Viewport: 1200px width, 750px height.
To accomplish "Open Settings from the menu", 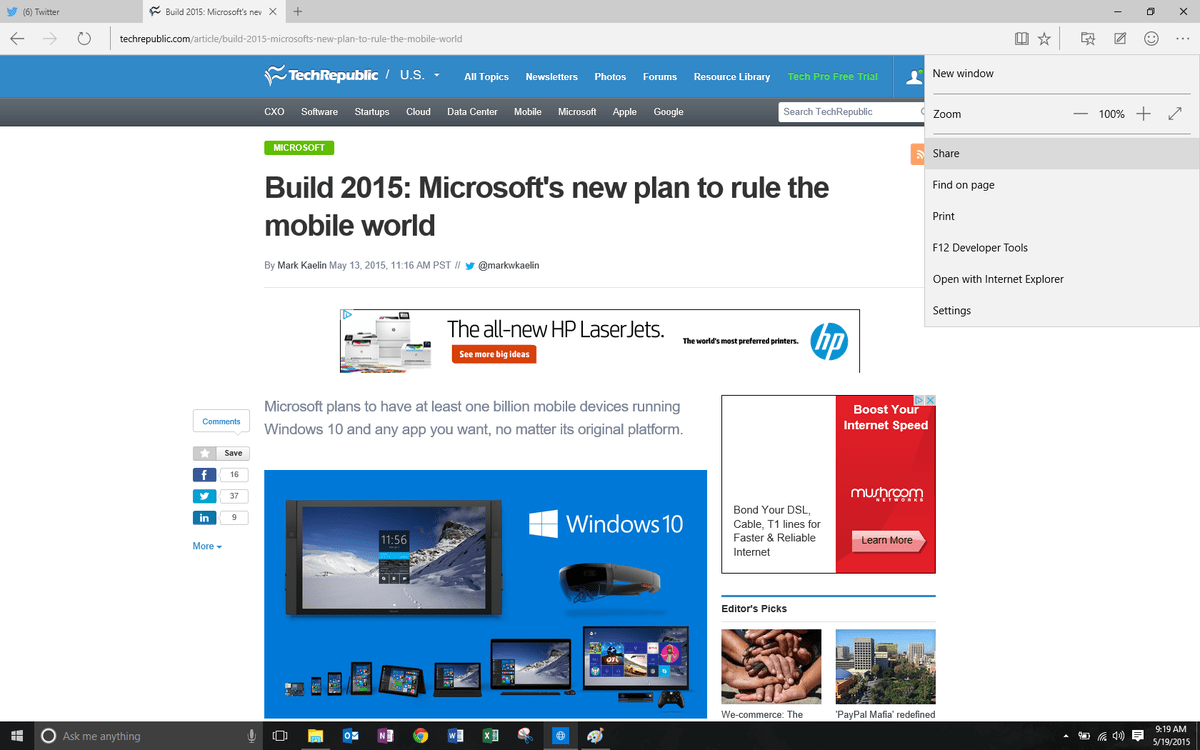I will 951,310.
